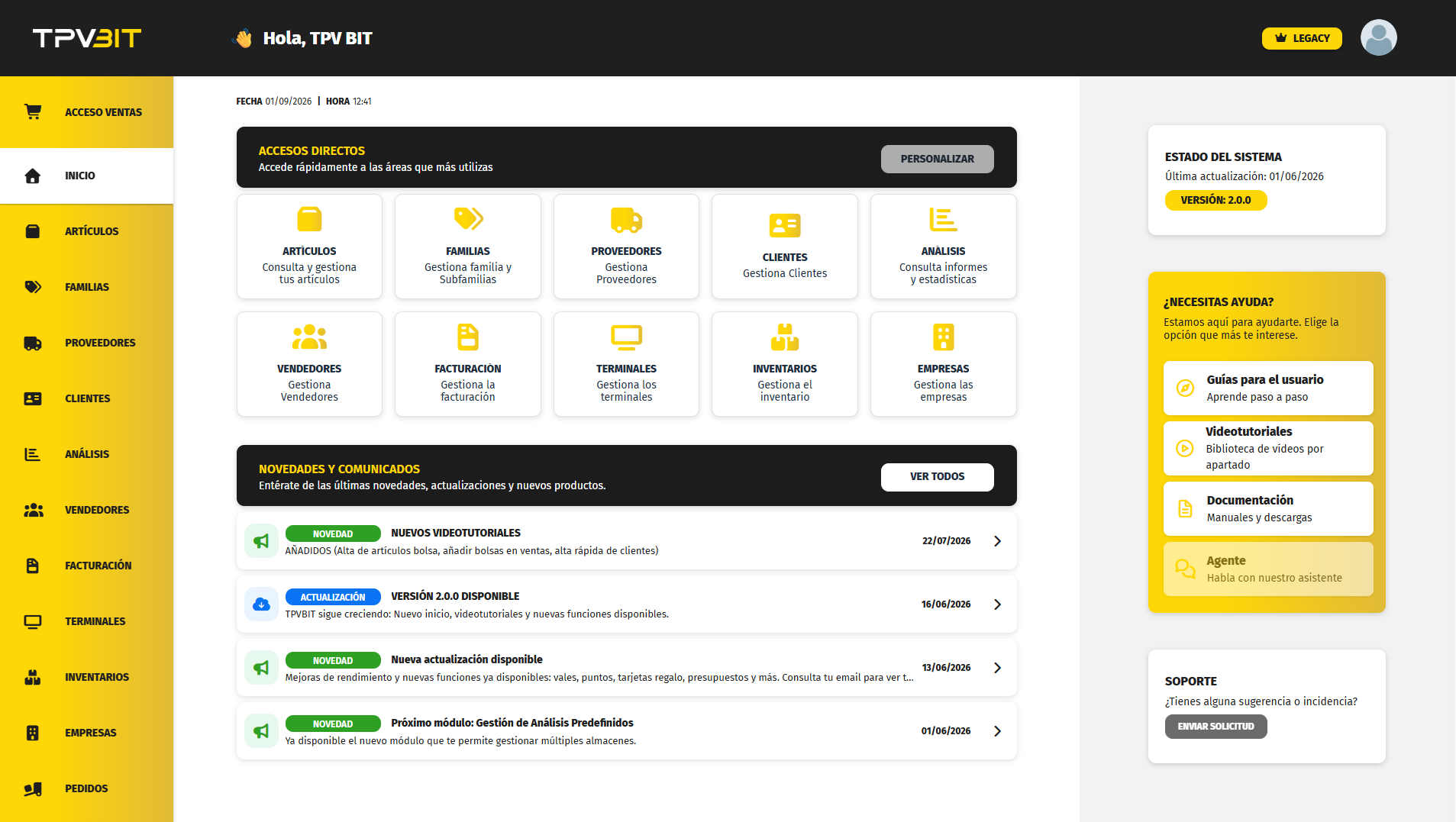Click the Versión: 2.0.0 badge
The width and height of the screenshot is (1456, 822).
(x=1215, y=200)
